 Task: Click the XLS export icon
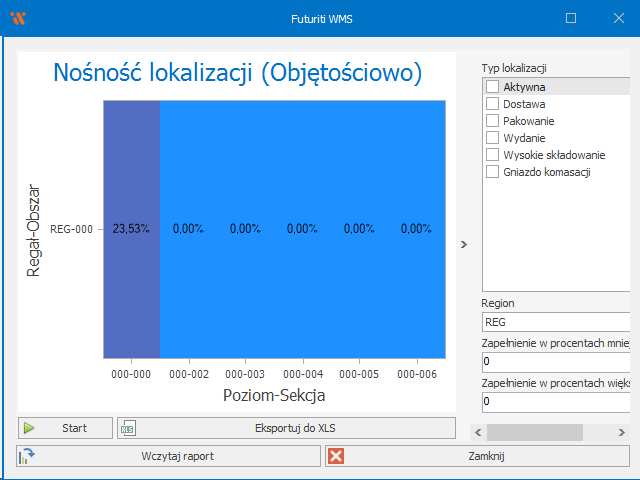pos(128,428)
